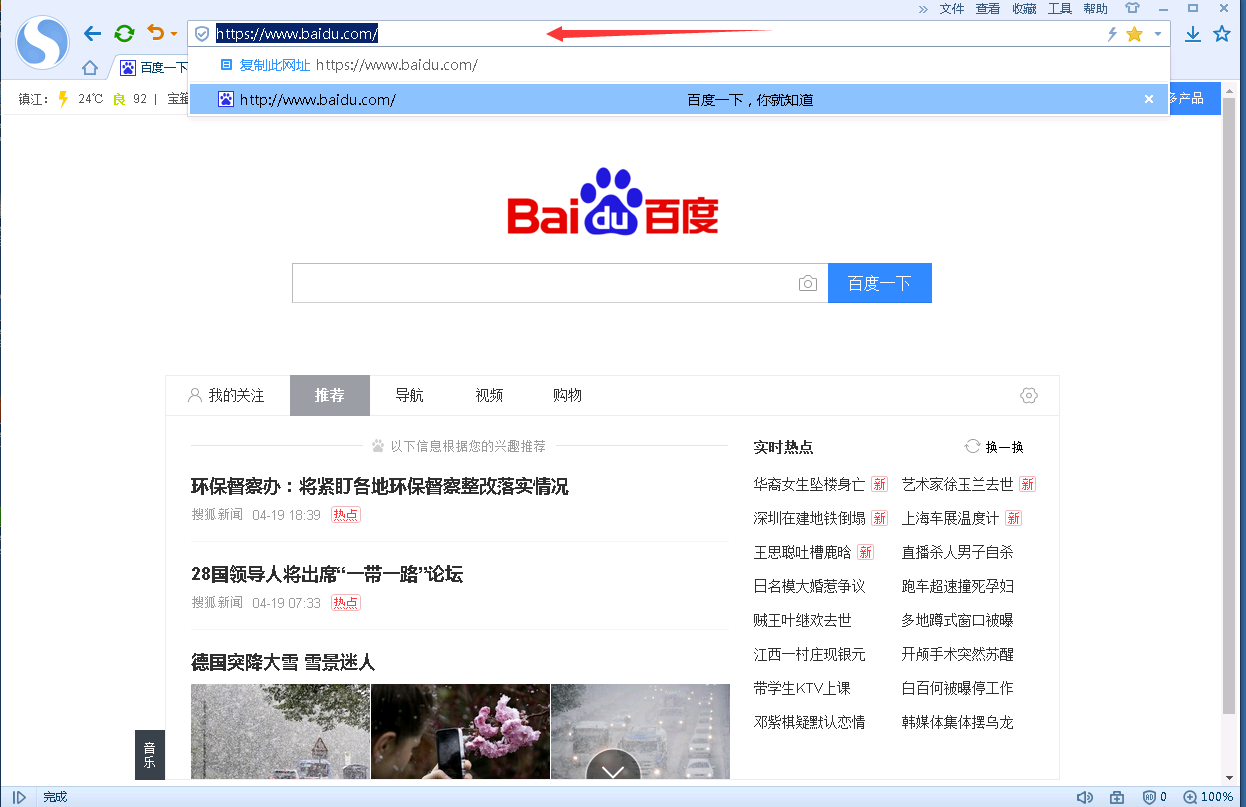Click the orange undo closed tab icon
The width and height of the screenshot is (1246, 807).
click(155, 33)
